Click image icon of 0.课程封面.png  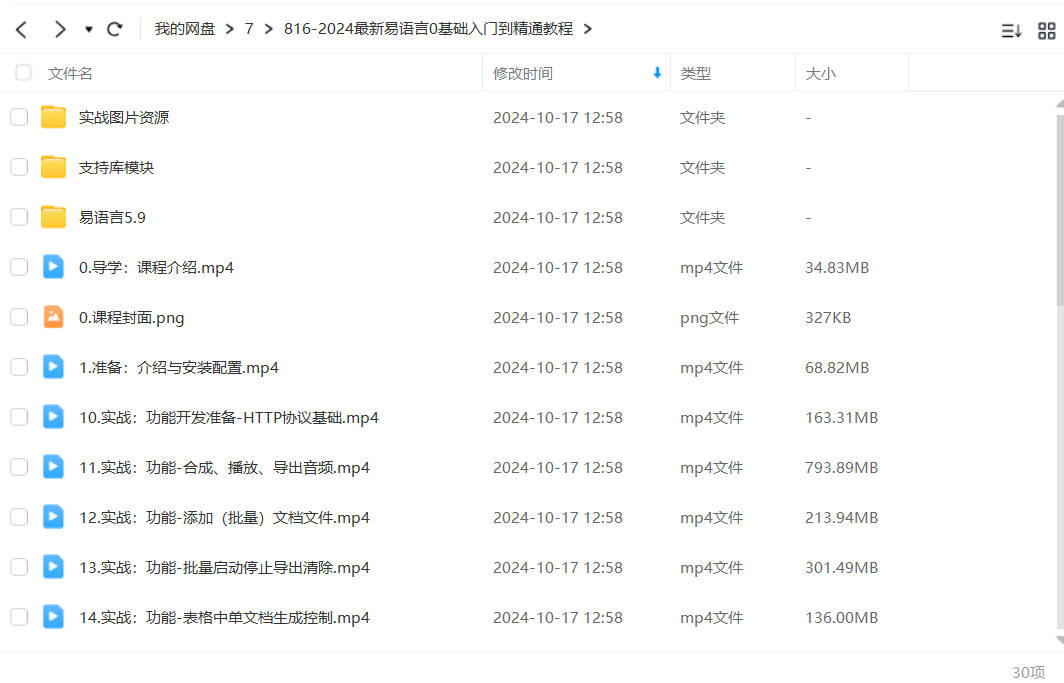(54, 317)
